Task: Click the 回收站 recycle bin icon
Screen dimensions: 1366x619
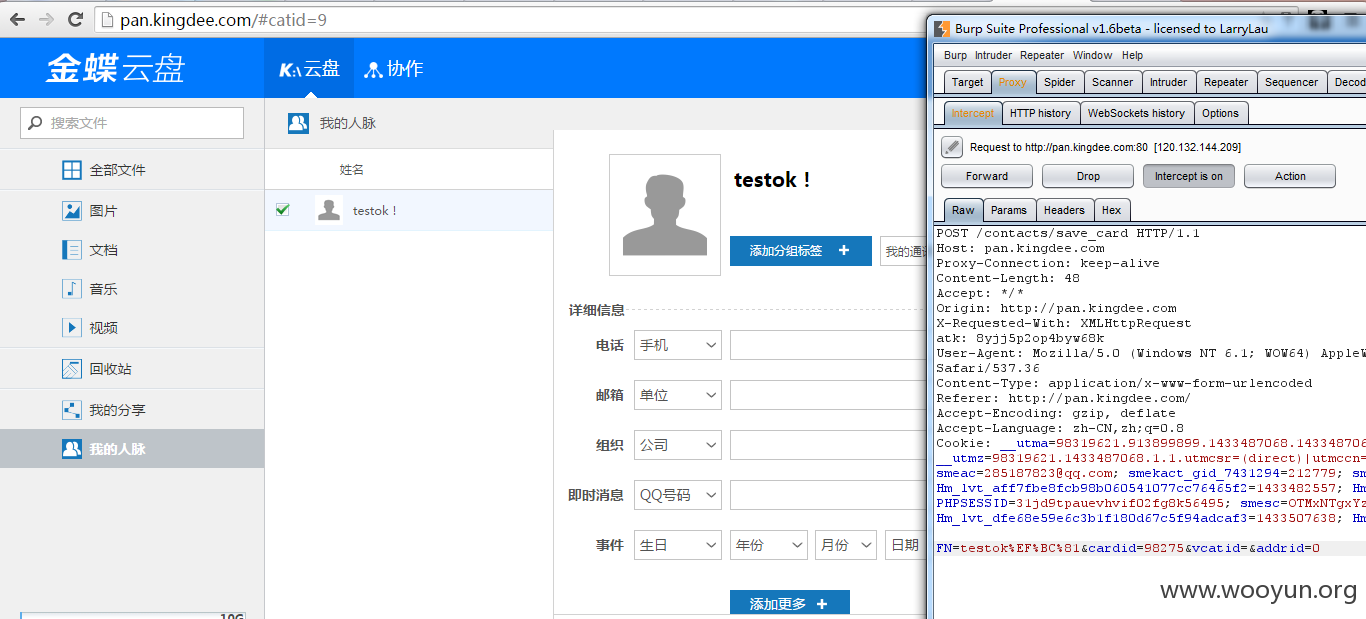Action: coord(72,369)
